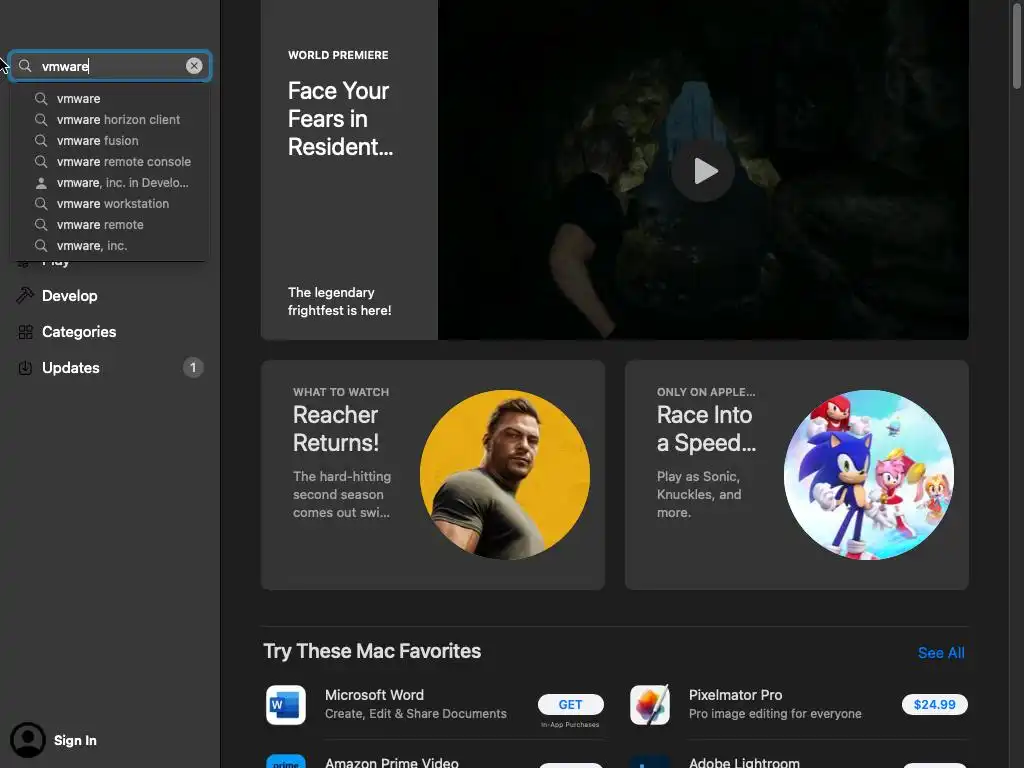Screen dimensions: 1024x768
Task: Click GET for Microsoft Word
Action: click(x=570, y=705)
